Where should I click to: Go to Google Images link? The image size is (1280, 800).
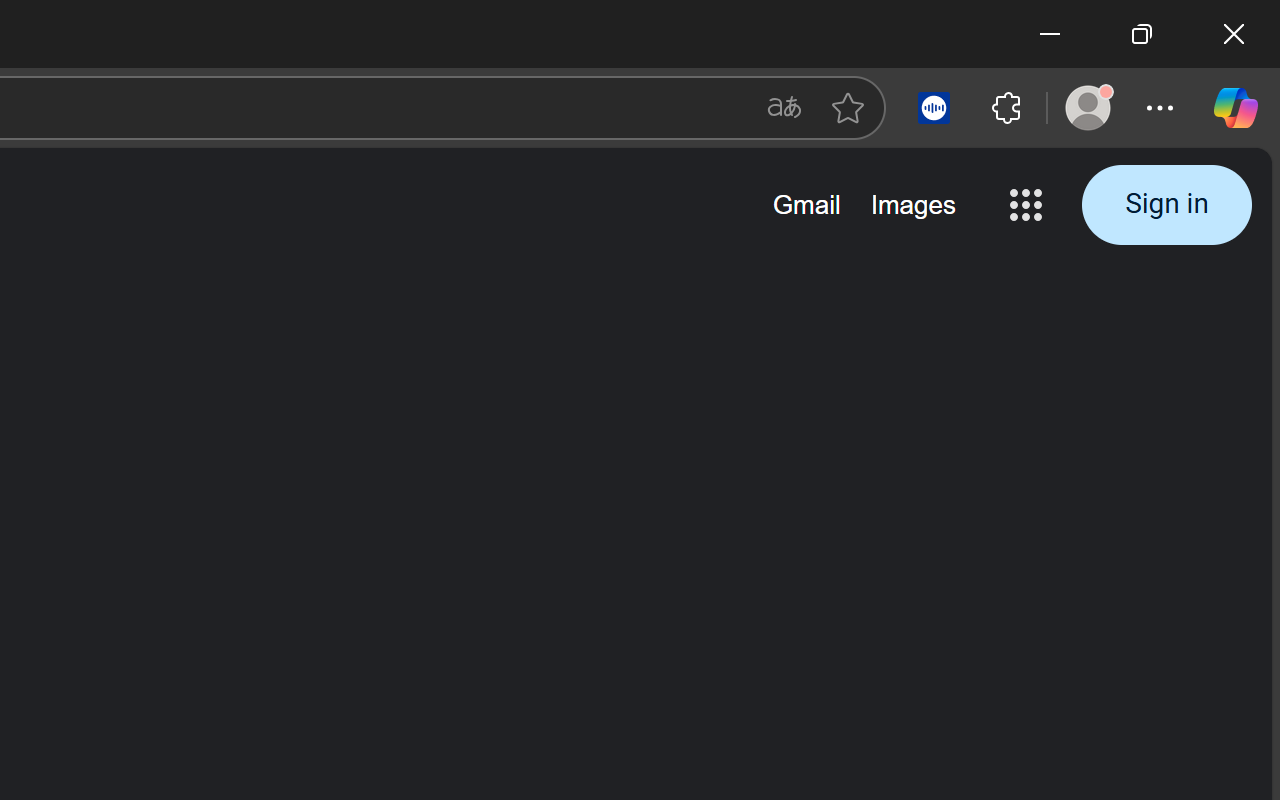(x=913, y=205)
